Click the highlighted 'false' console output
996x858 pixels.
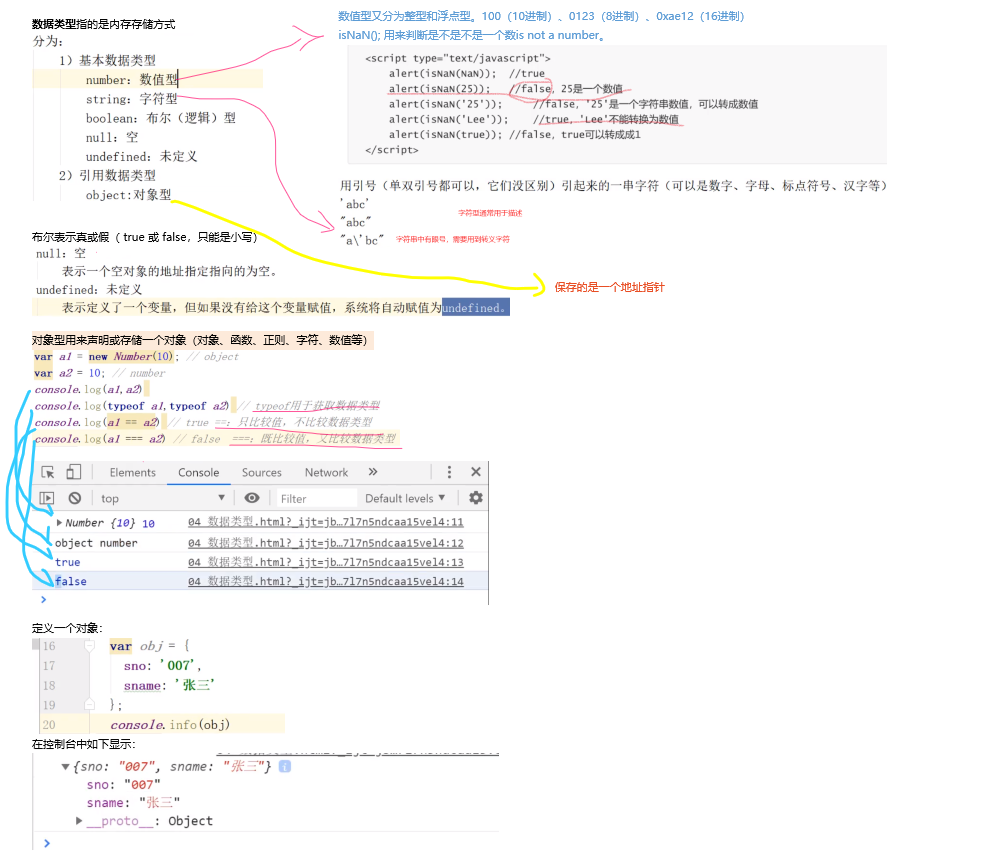[x=71, y=581]
